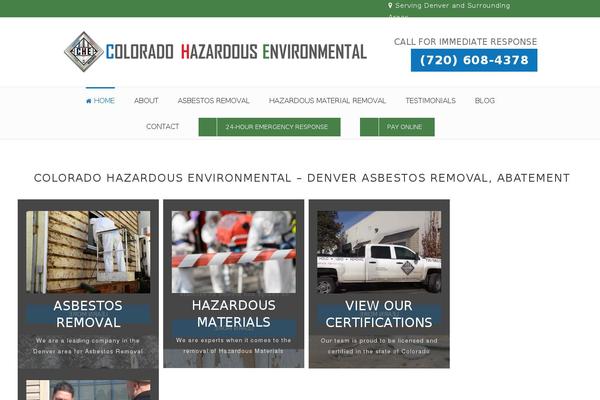The width and height of the screenshot is (600, 400).
Task: Click the VIEW OUR CERTIFICATIONS card heading
Action: tap(379, 314)
